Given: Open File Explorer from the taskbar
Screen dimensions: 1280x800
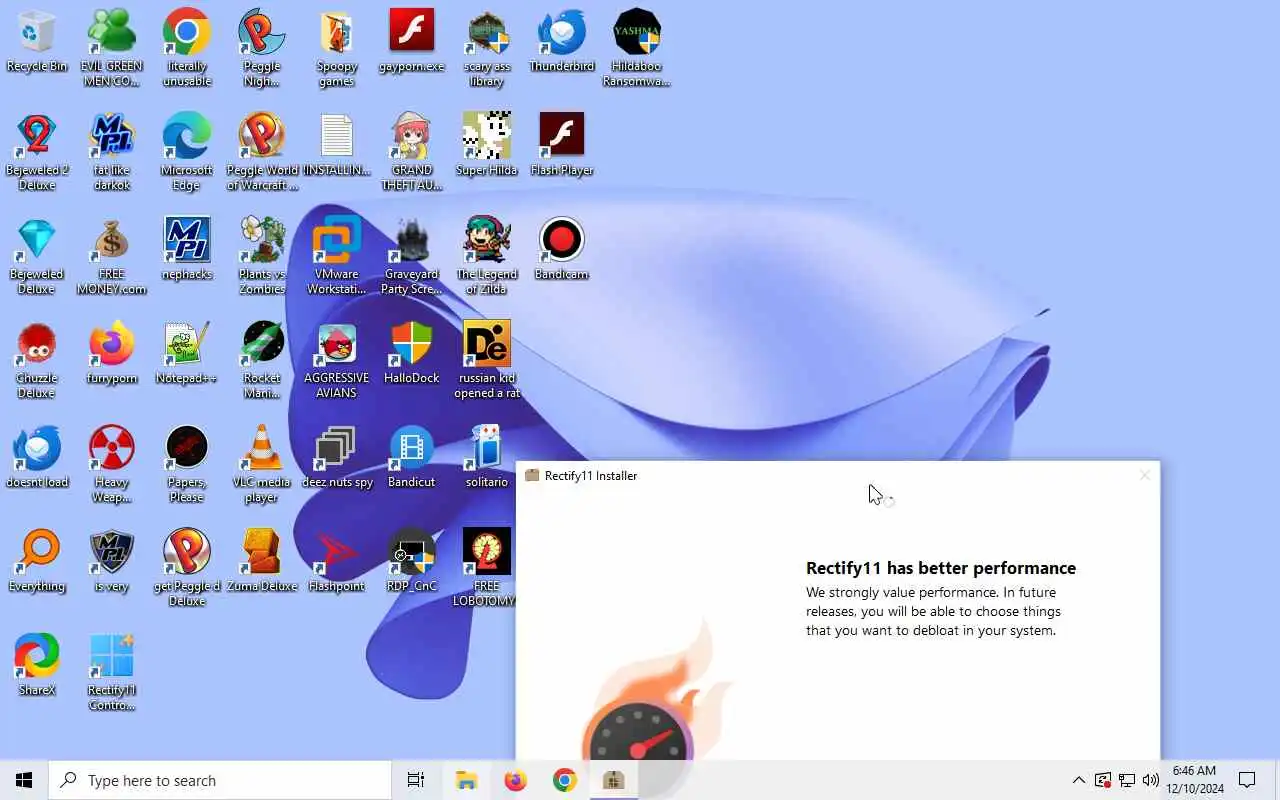Looking at the screenshot, I should [x=466, y=780].
